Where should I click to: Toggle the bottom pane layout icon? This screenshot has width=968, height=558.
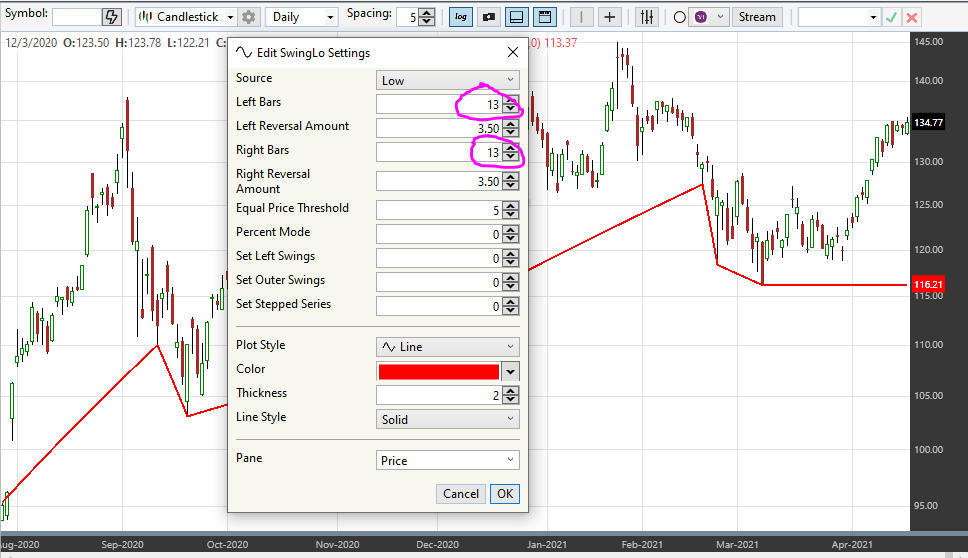517,17
